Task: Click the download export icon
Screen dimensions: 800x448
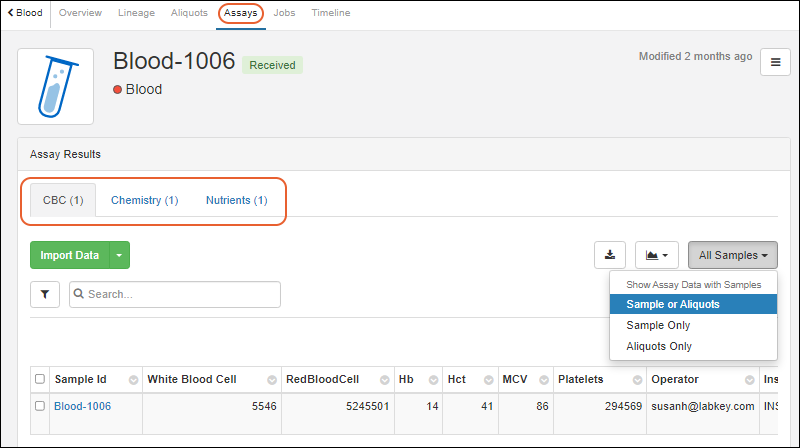Action: coord(610,255)
